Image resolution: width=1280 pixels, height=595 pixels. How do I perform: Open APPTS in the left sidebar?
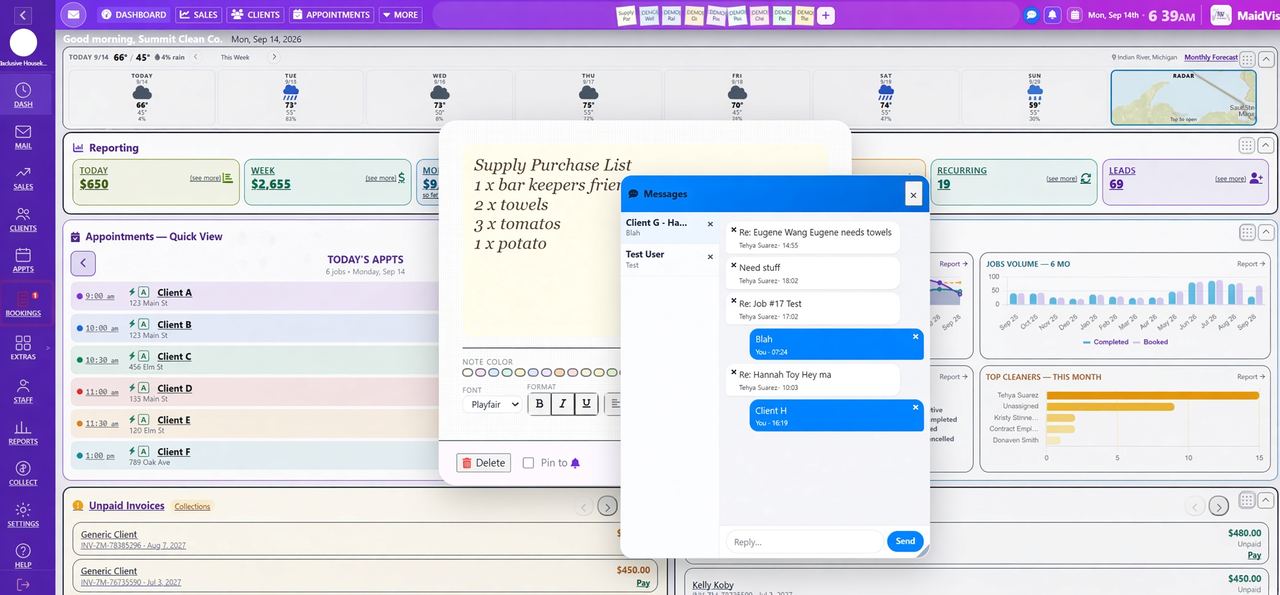pyautogui.click(x=23, y=261)
